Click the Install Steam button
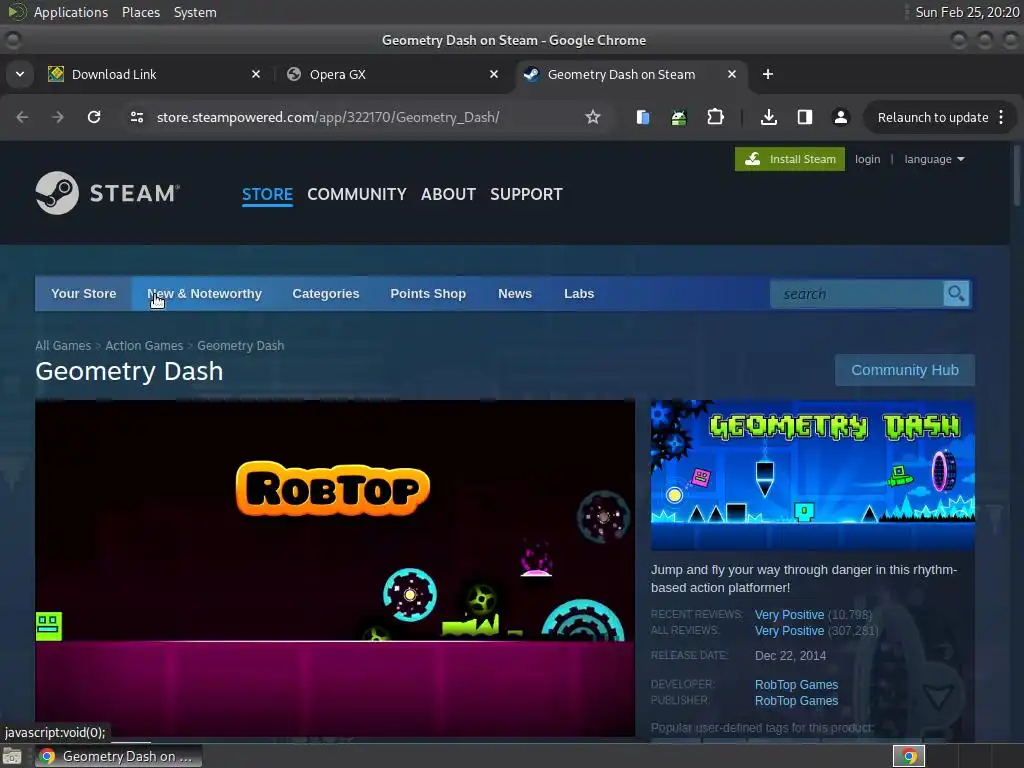1024x768 pixels. 790,159
